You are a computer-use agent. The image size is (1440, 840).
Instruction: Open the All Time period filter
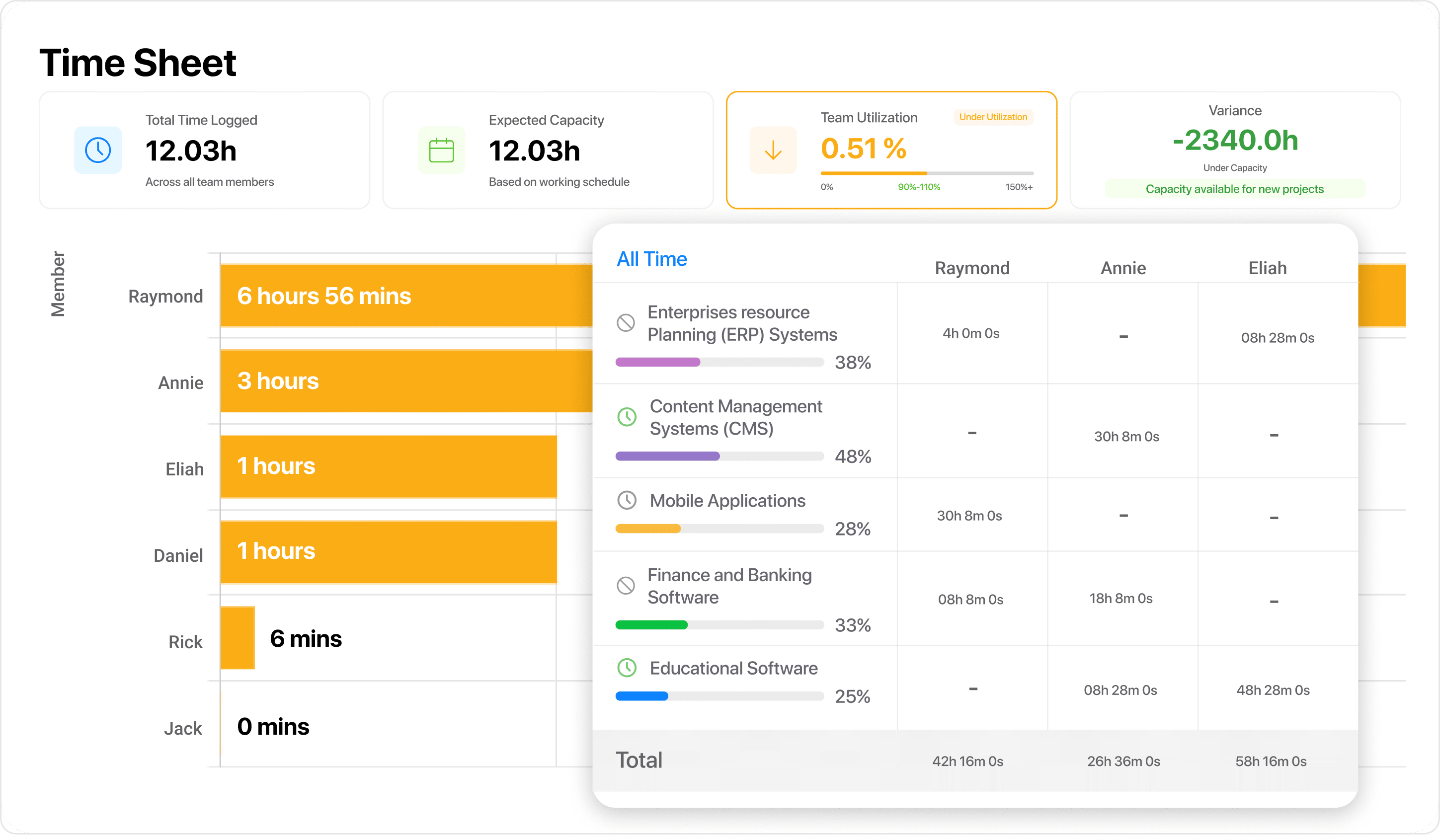coord(651,259)
